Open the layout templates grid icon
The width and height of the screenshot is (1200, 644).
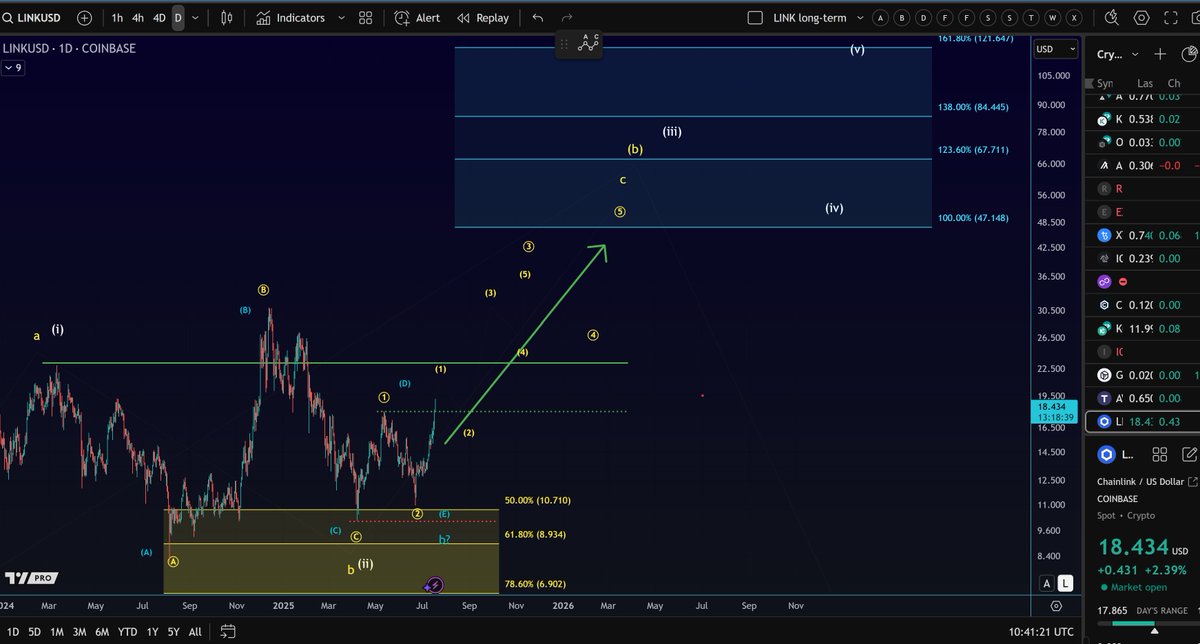pos(366,18)
